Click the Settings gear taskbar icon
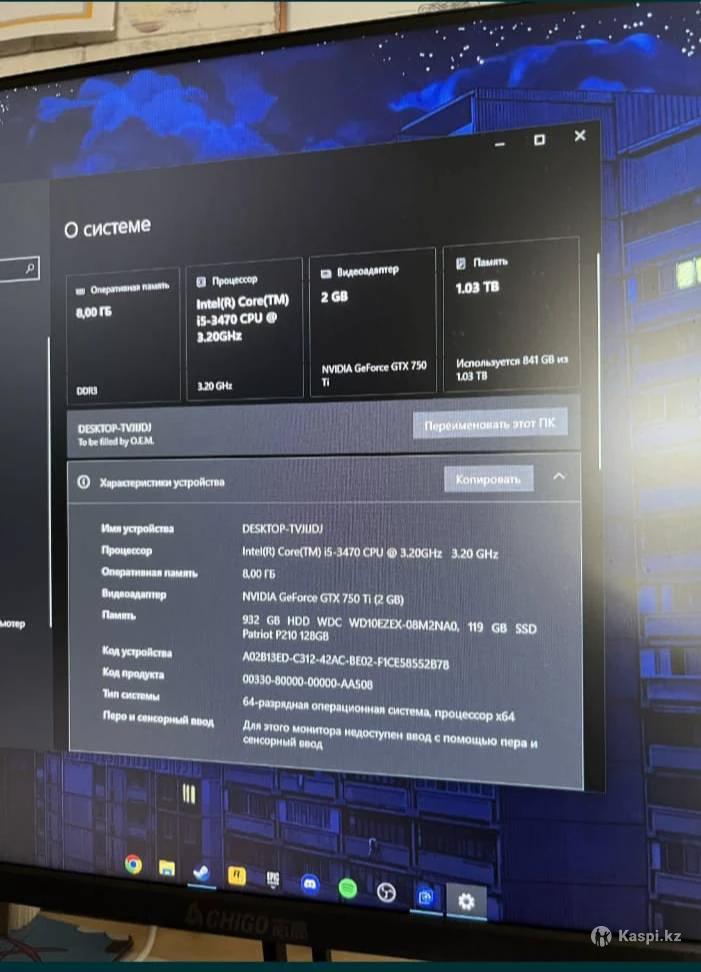The width and height of the screenshot is (701, 972). click(465, 901)
